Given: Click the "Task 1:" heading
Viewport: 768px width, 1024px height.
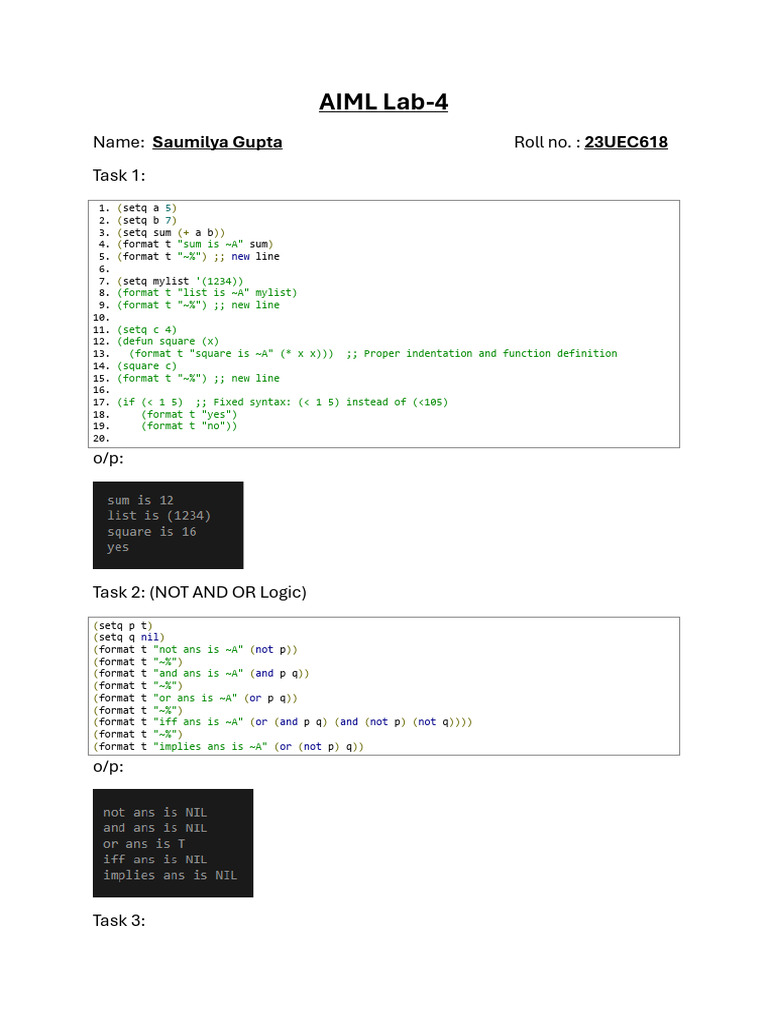Looking at the screenshot, I should [x=119, y=176].
